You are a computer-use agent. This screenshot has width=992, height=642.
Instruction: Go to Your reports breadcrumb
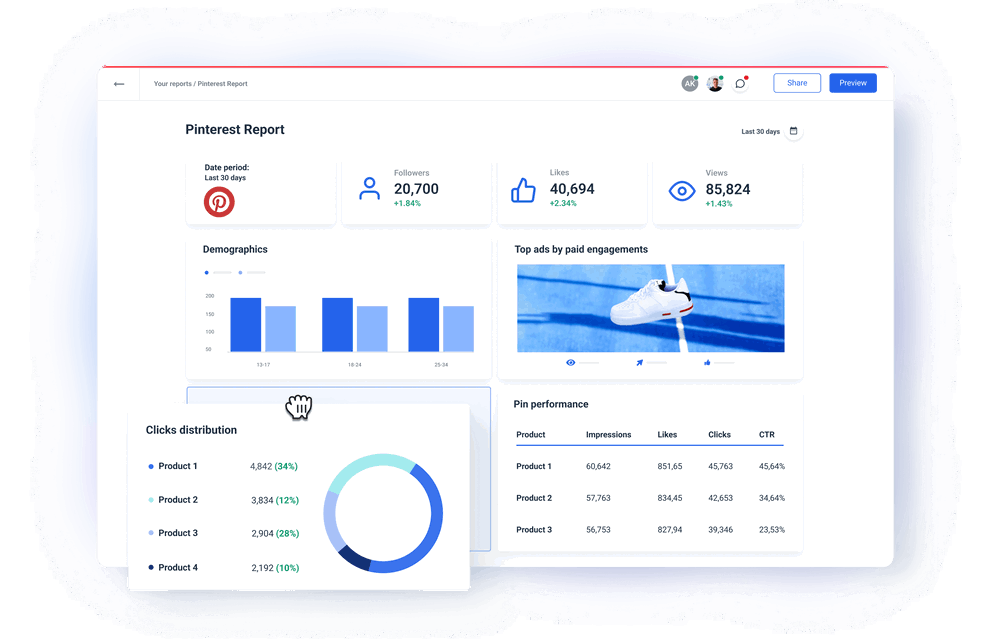pyautogui.click(x=172, y=84)
